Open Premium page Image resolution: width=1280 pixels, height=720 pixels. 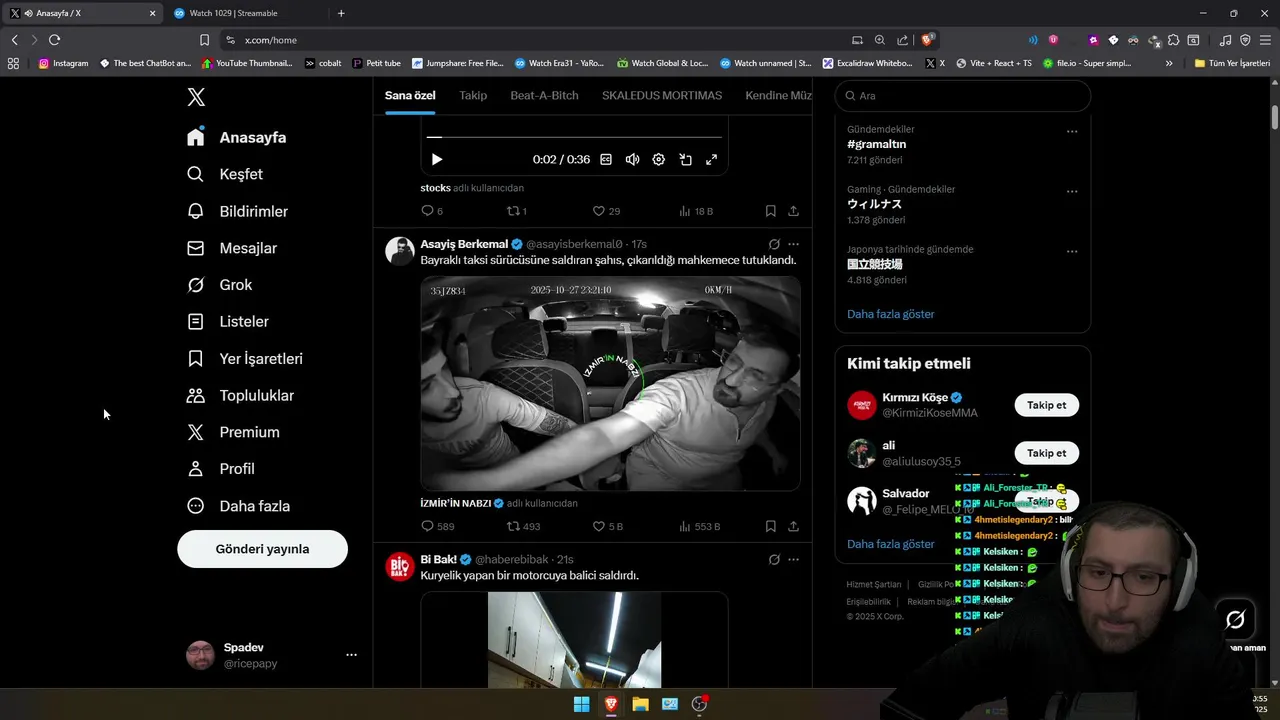point(234,432)
